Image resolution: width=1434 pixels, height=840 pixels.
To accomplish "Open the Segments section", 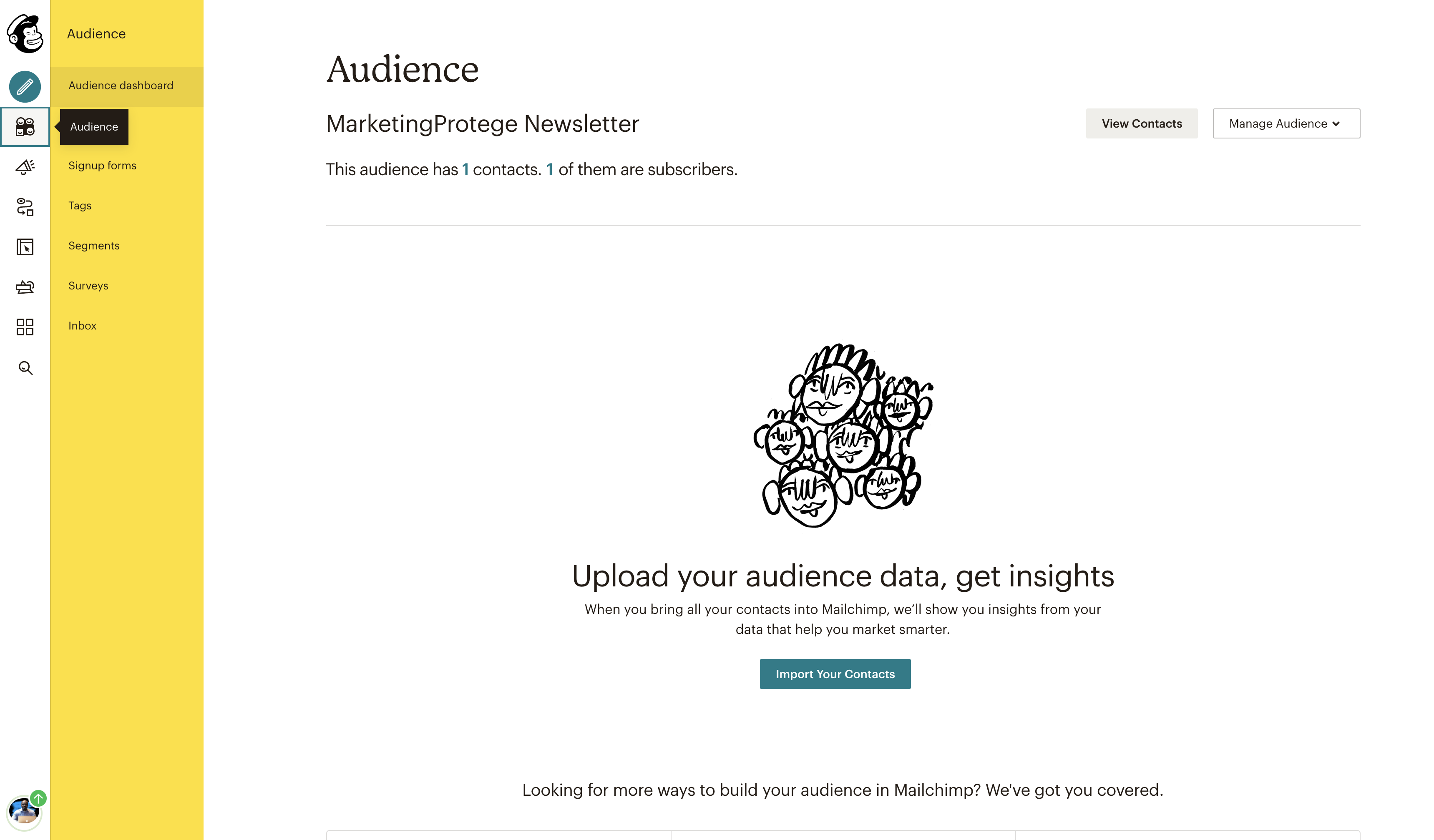I will point(94,246).
